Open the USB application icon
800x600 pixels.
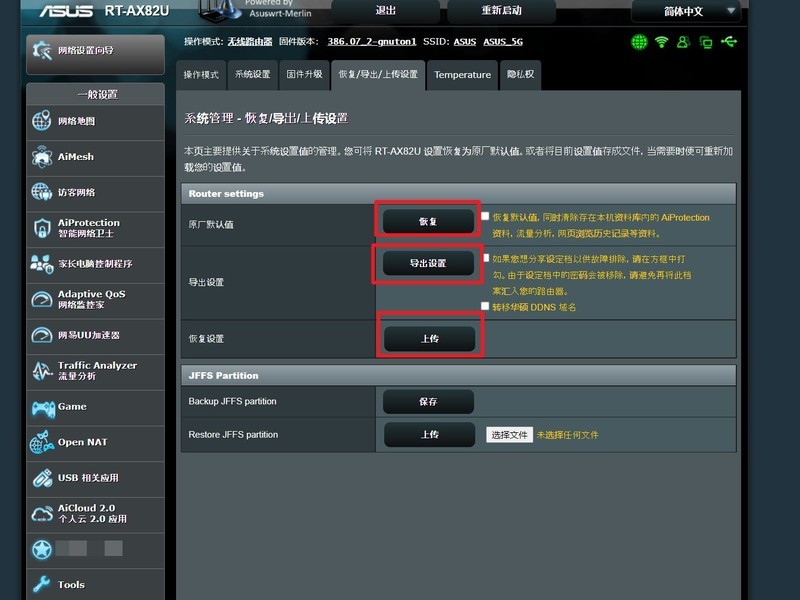coord(42,478)
